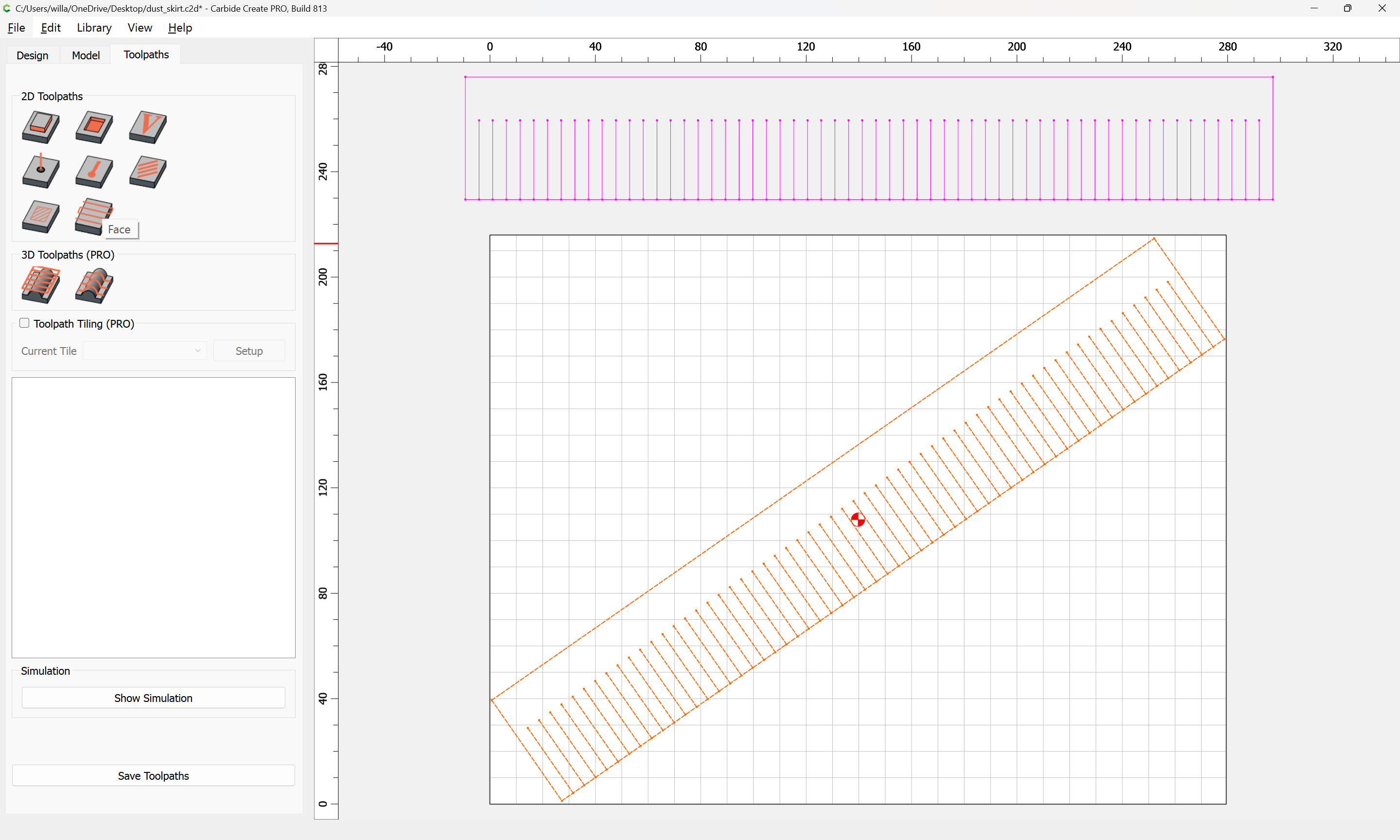Select the Texture toolpath icon
Image resolution: width=1400 pixels, height=840 pixels.
click(148, 172)
